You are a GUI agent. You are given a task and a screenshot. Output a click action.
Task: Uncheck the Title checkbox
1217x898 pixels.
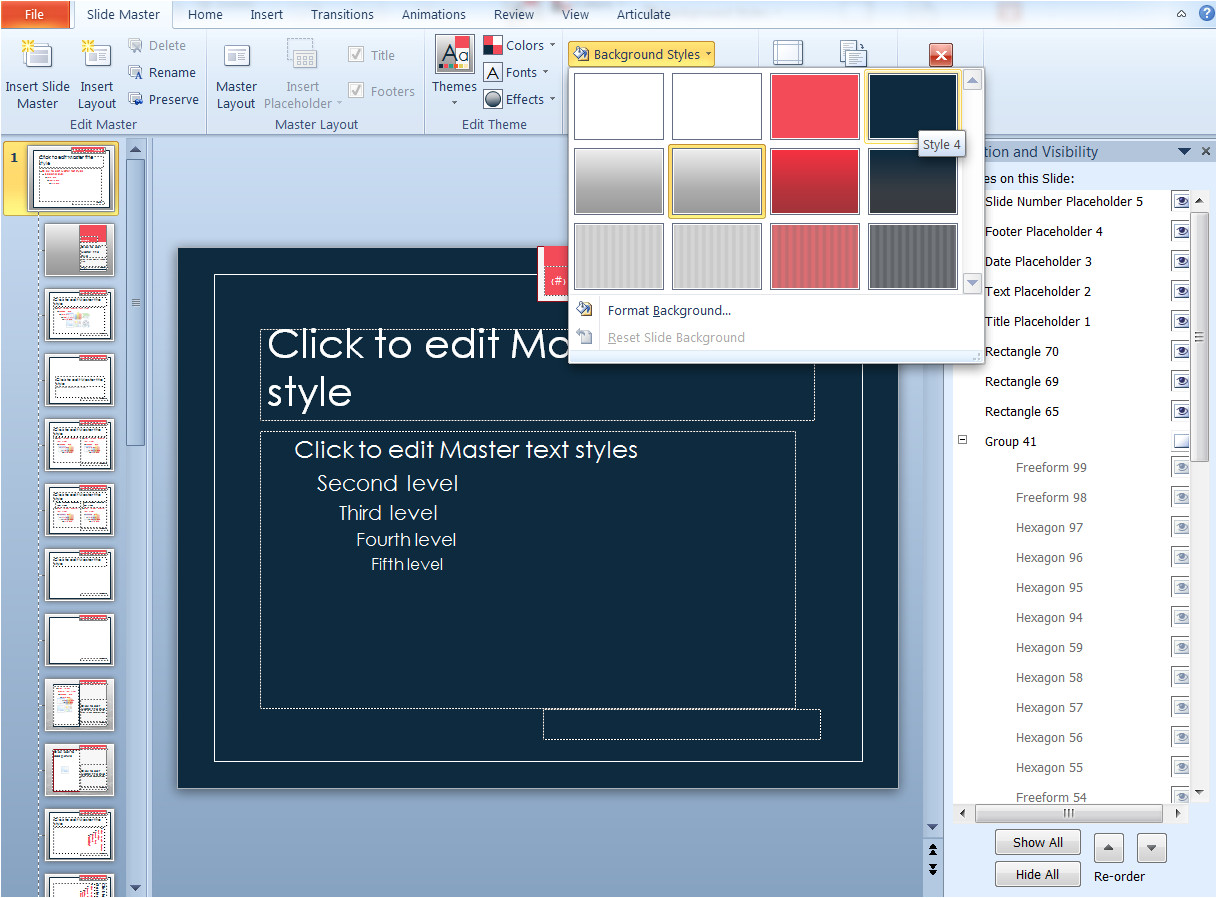(x=356, y=54)
